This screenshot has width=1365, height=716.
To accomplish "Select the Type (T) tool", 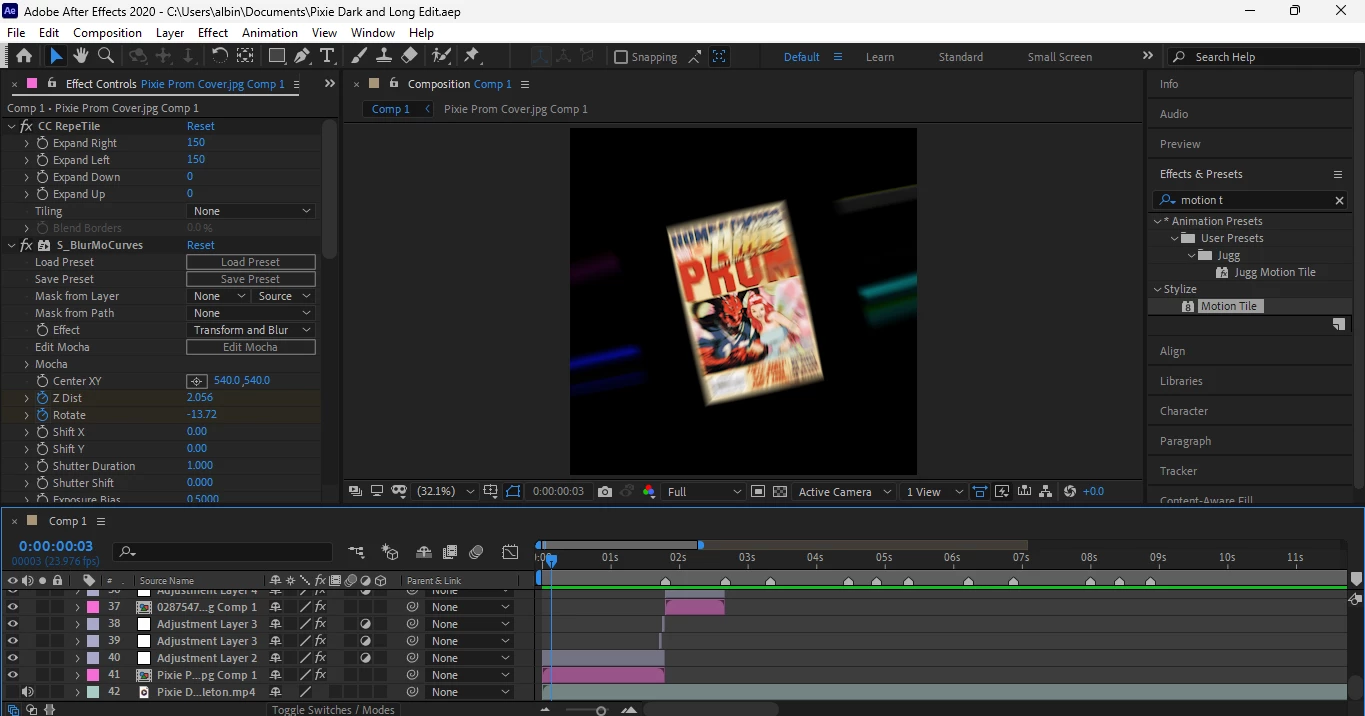I will 327,56.
